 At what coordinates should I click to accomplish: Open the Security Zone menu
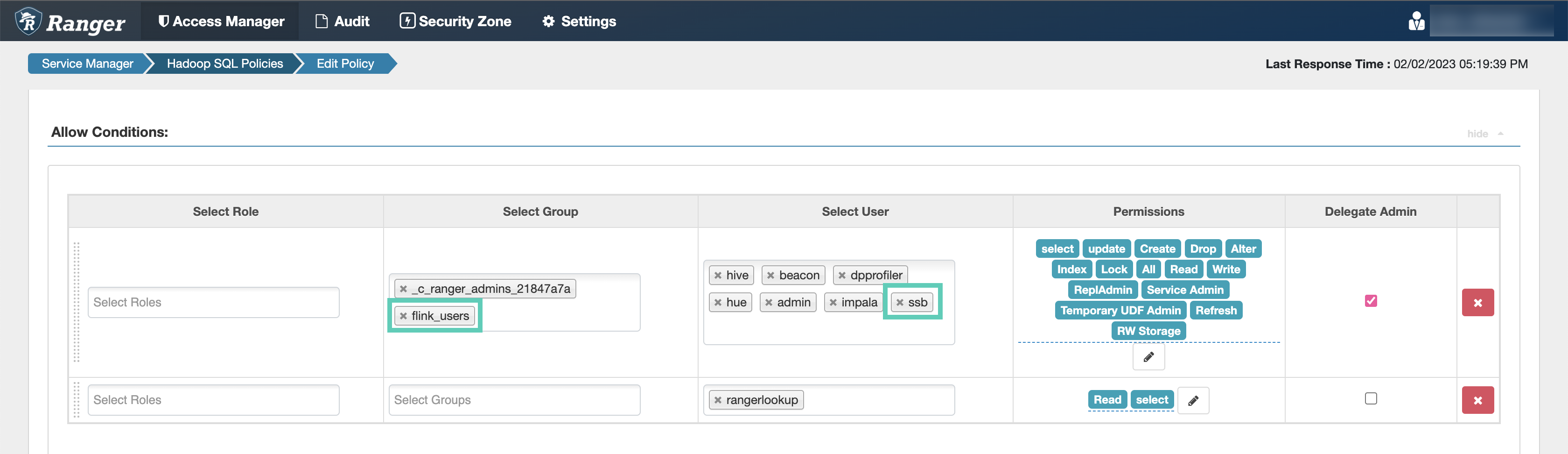pos(455,21)
